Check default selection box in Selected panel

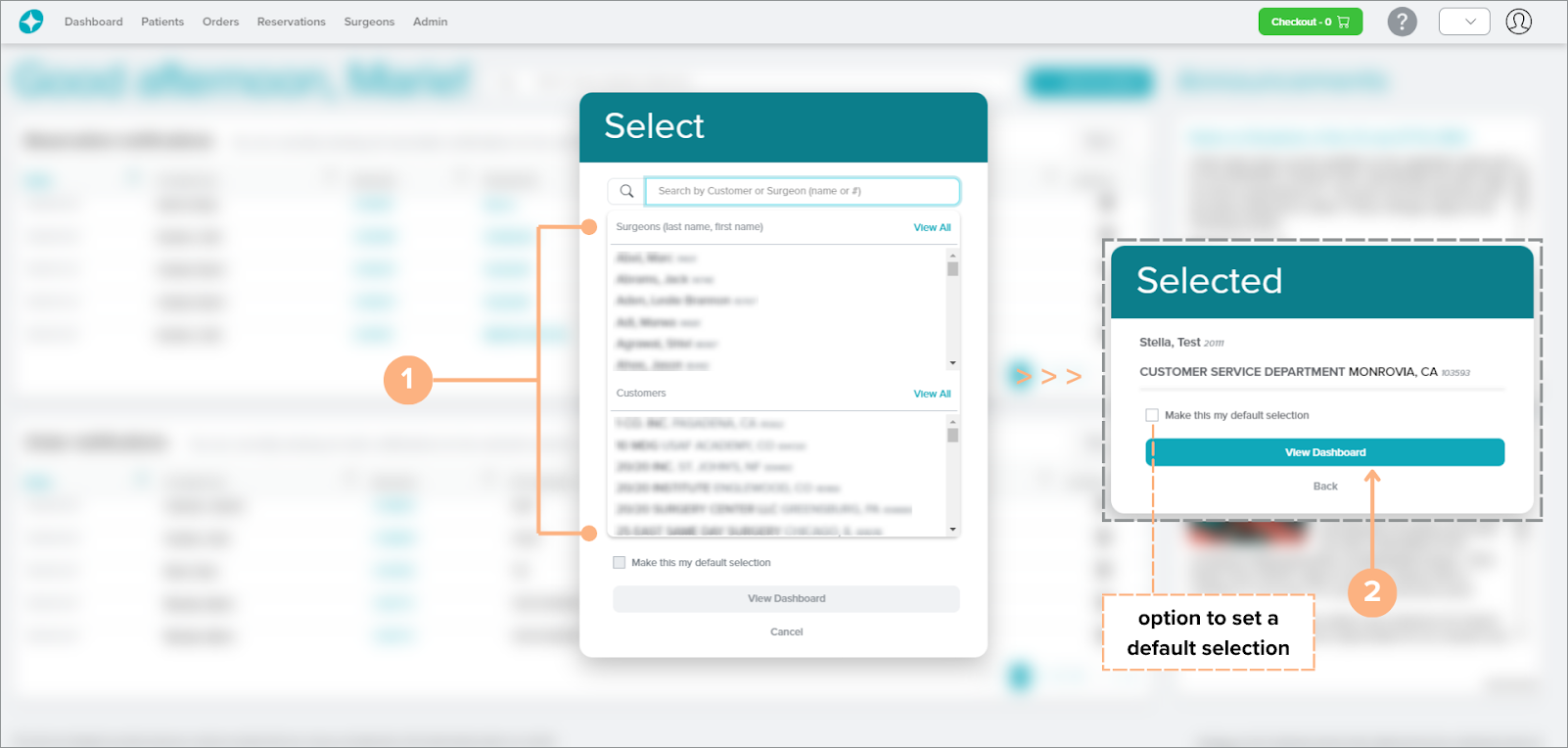pyautogui.click(x=1152, y=415)
